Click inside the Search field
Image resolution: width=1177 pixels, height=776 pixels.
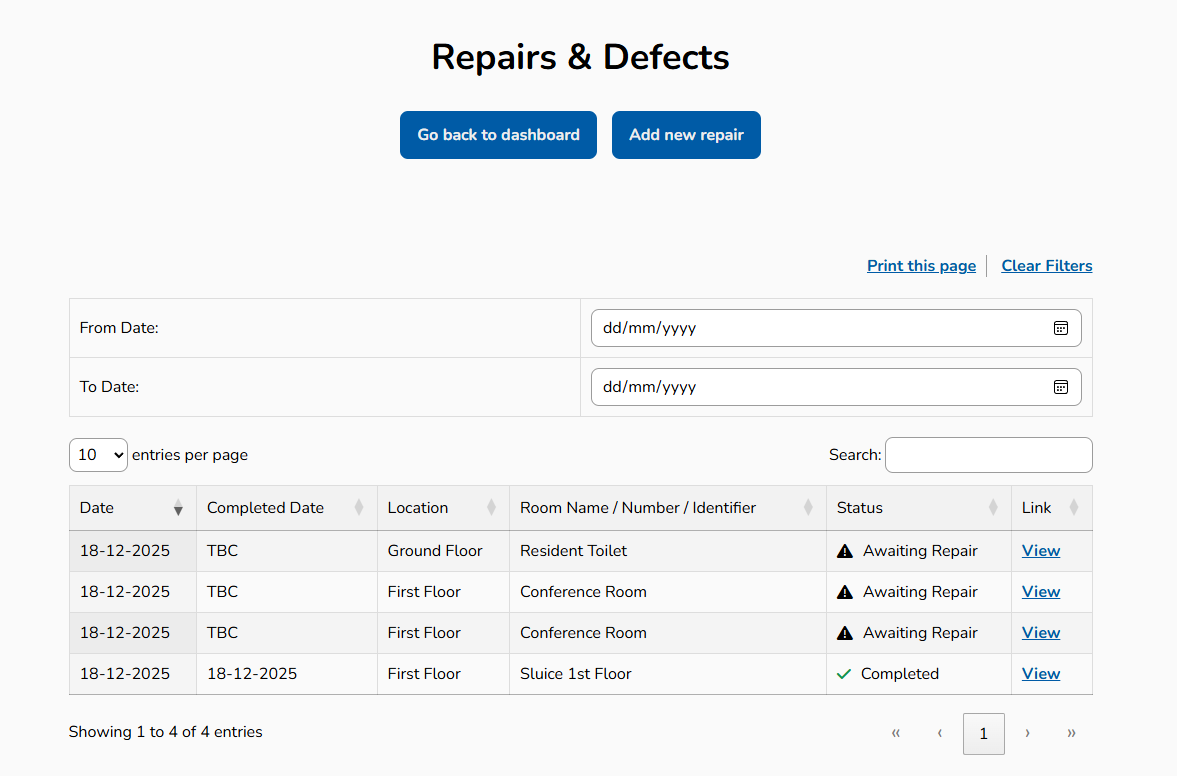(988, 455)
